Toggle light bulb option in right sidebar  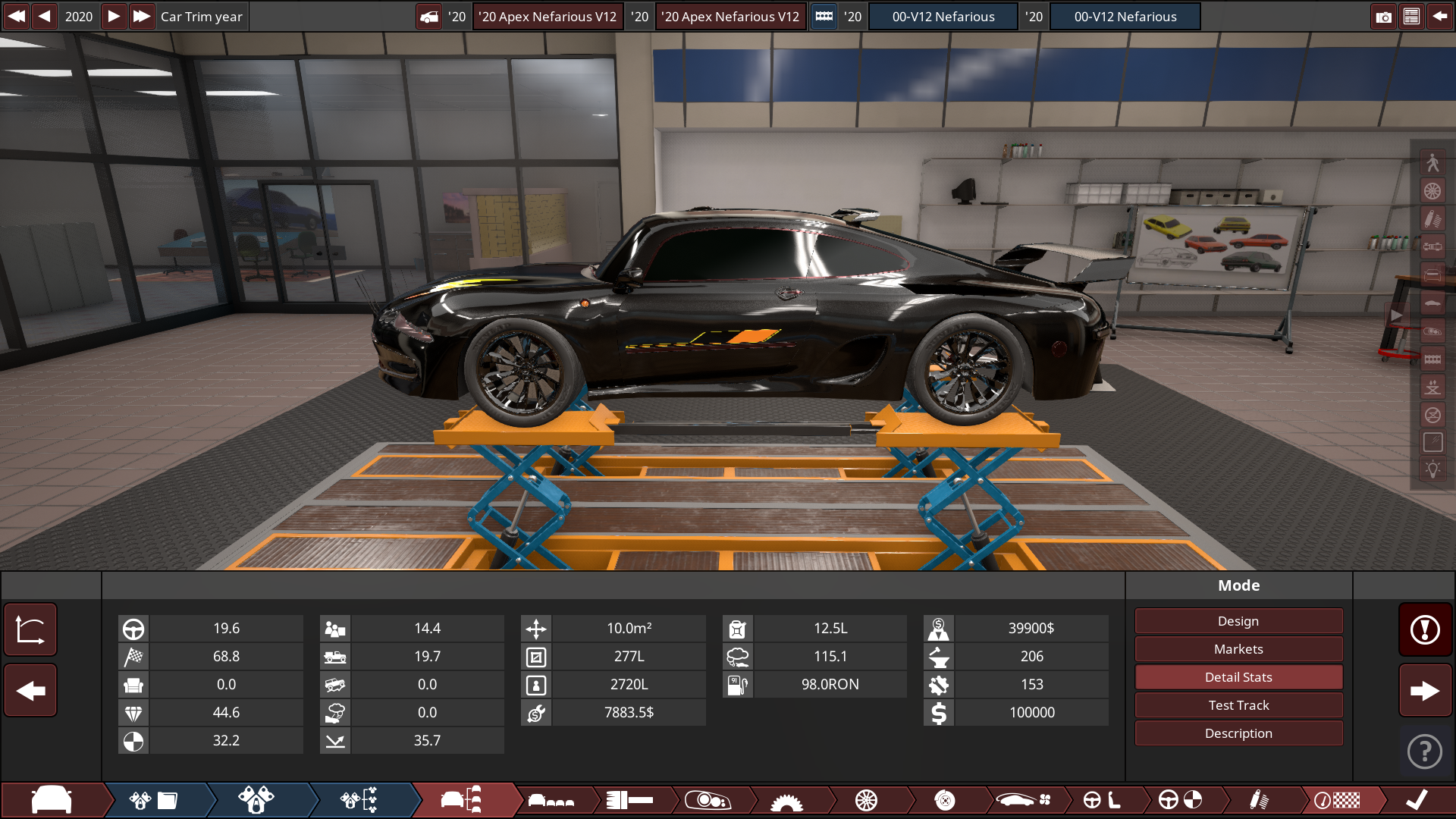[1432, 469]
